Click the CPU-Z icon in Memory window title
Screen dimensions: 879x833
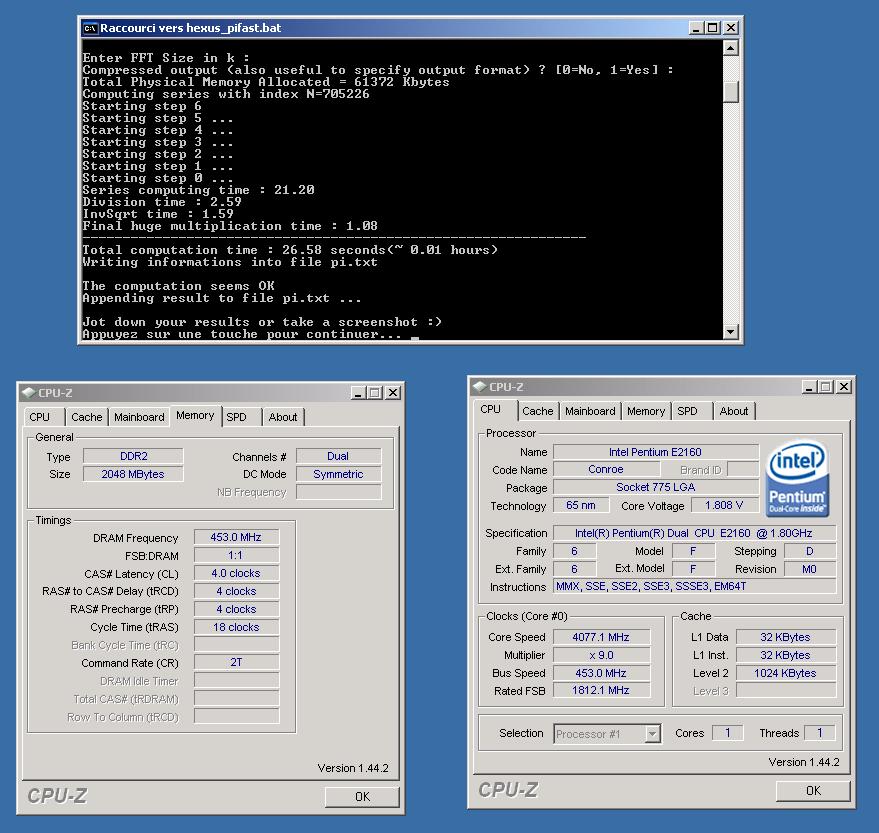click(29, 392)
